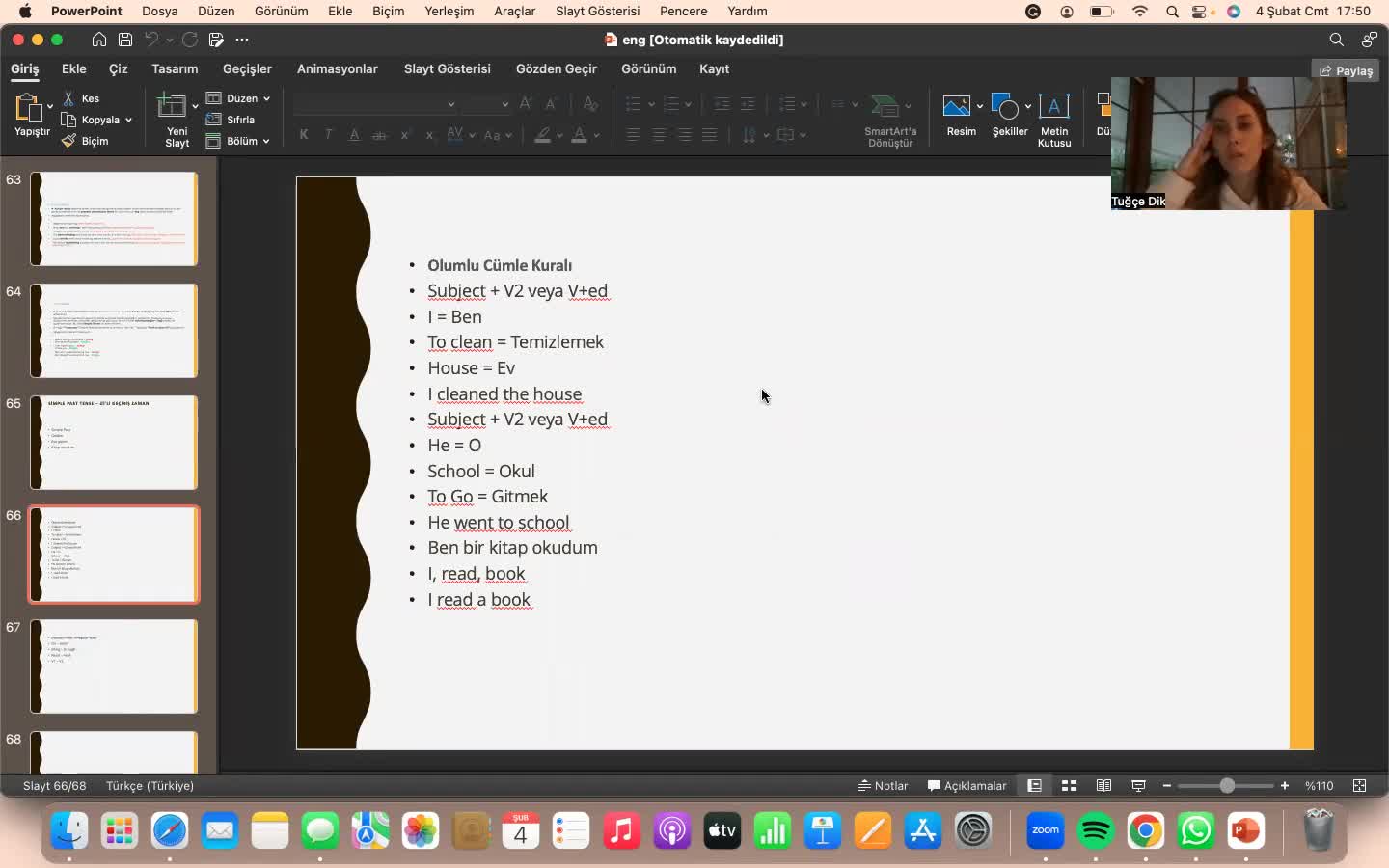Screen dimensions: 1389x868
Task: Insert a picture via Resim
Action: tap(957, 115)
